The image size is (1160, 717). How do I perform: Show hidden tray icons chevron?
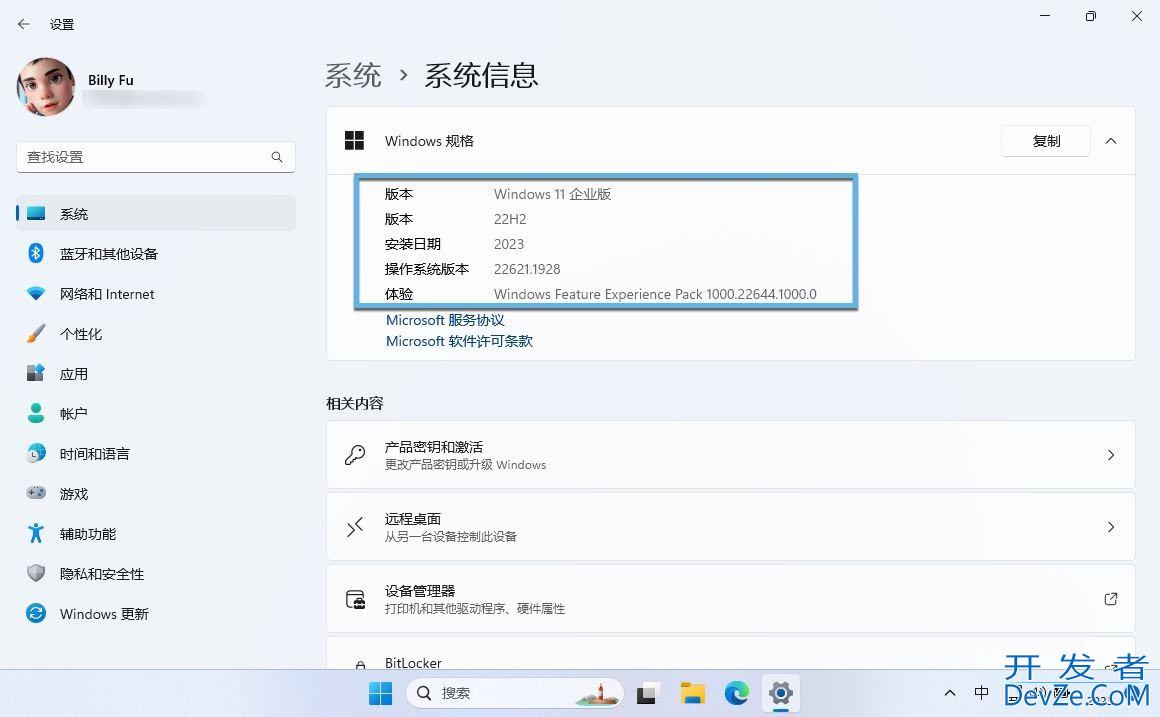950,693
